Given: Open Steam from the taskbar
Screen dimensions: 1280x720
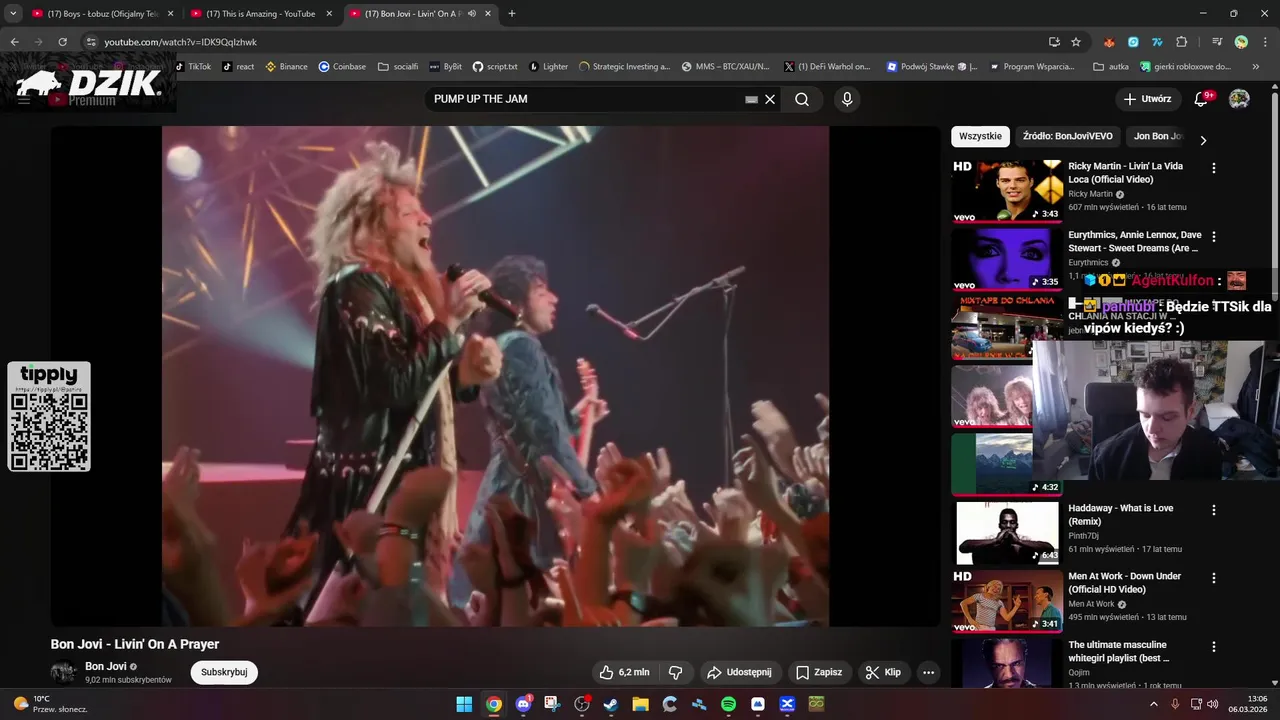Looking at the screenshot, I should click(611, 704).
